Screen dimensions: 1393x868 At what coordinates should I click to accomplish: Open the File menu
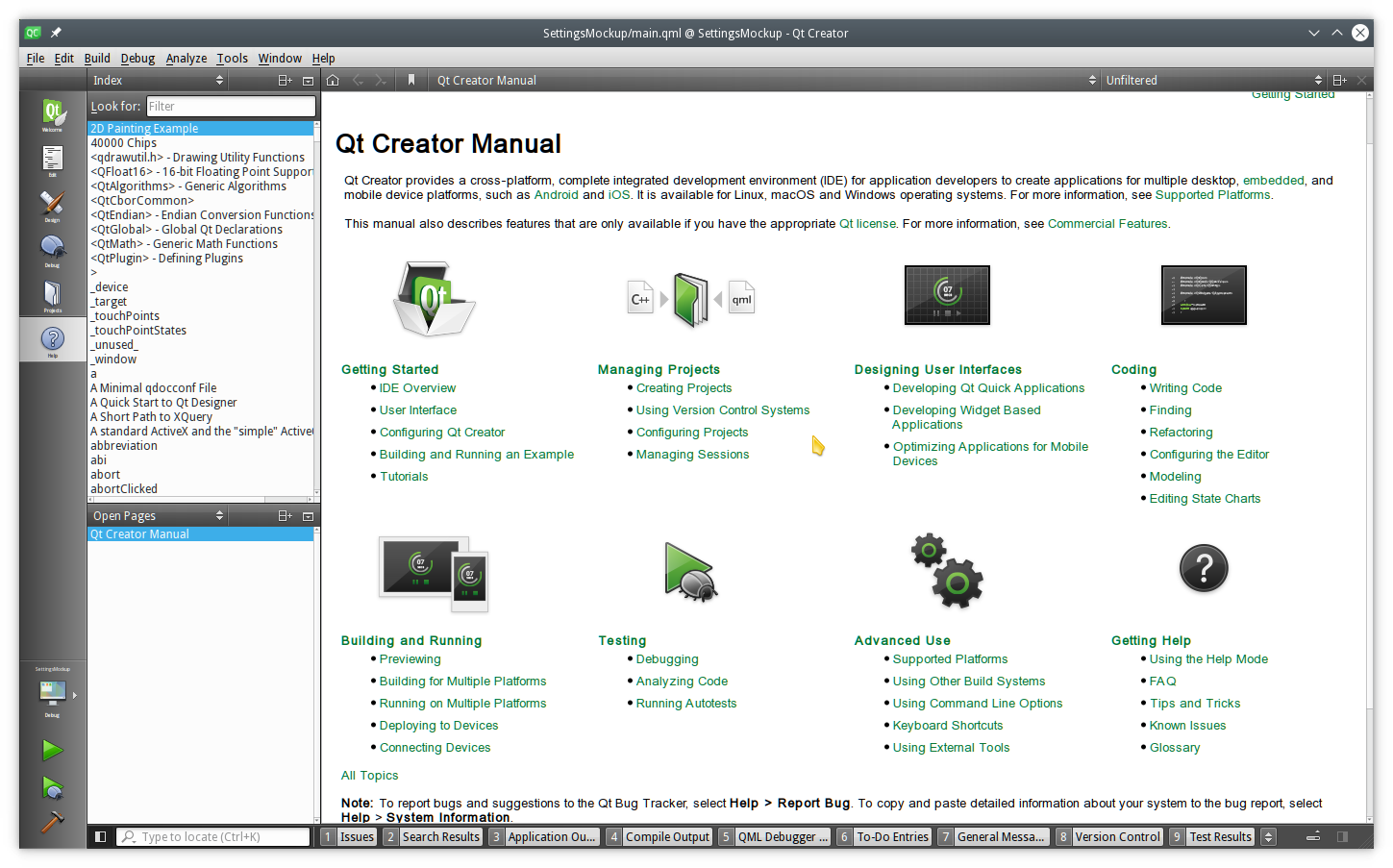coord(36,59)
